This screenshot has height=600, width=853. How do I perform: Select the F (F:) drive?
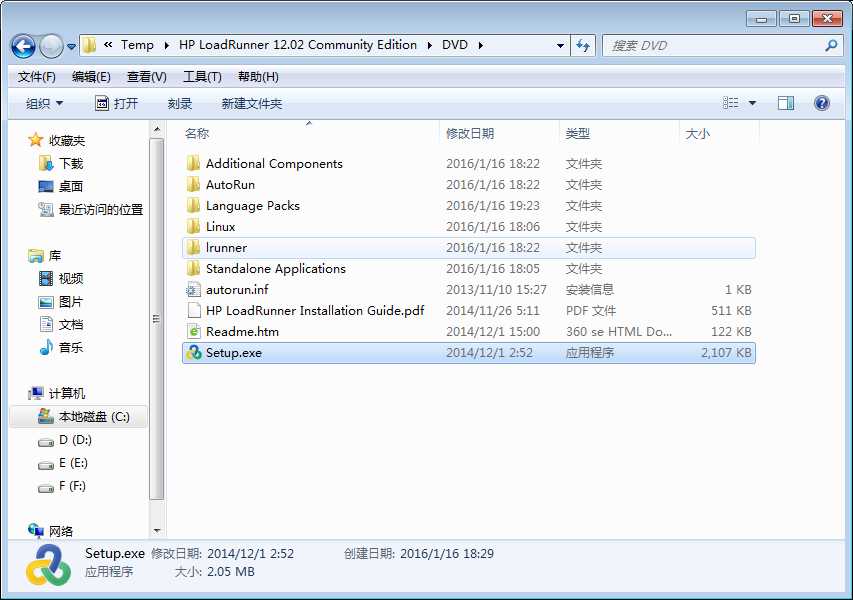point(62,486)
